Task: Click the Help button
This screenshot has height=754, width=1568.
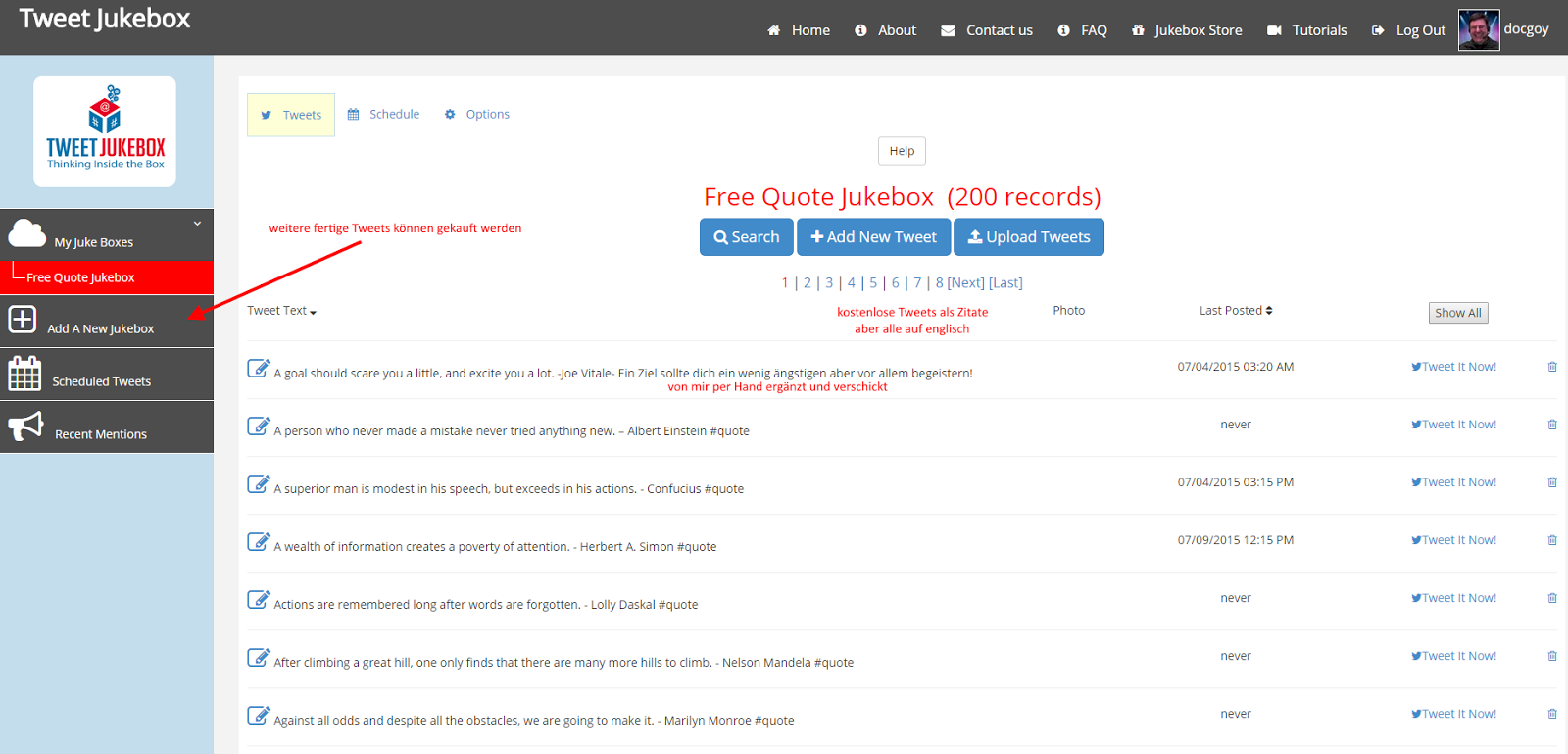Action: pos(902,151)
